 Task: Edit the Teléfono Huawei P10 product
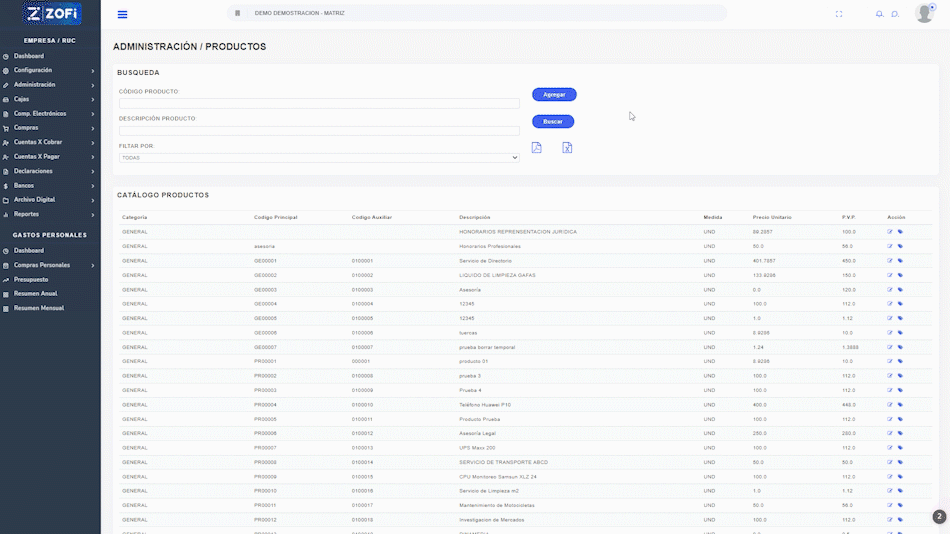889,405
